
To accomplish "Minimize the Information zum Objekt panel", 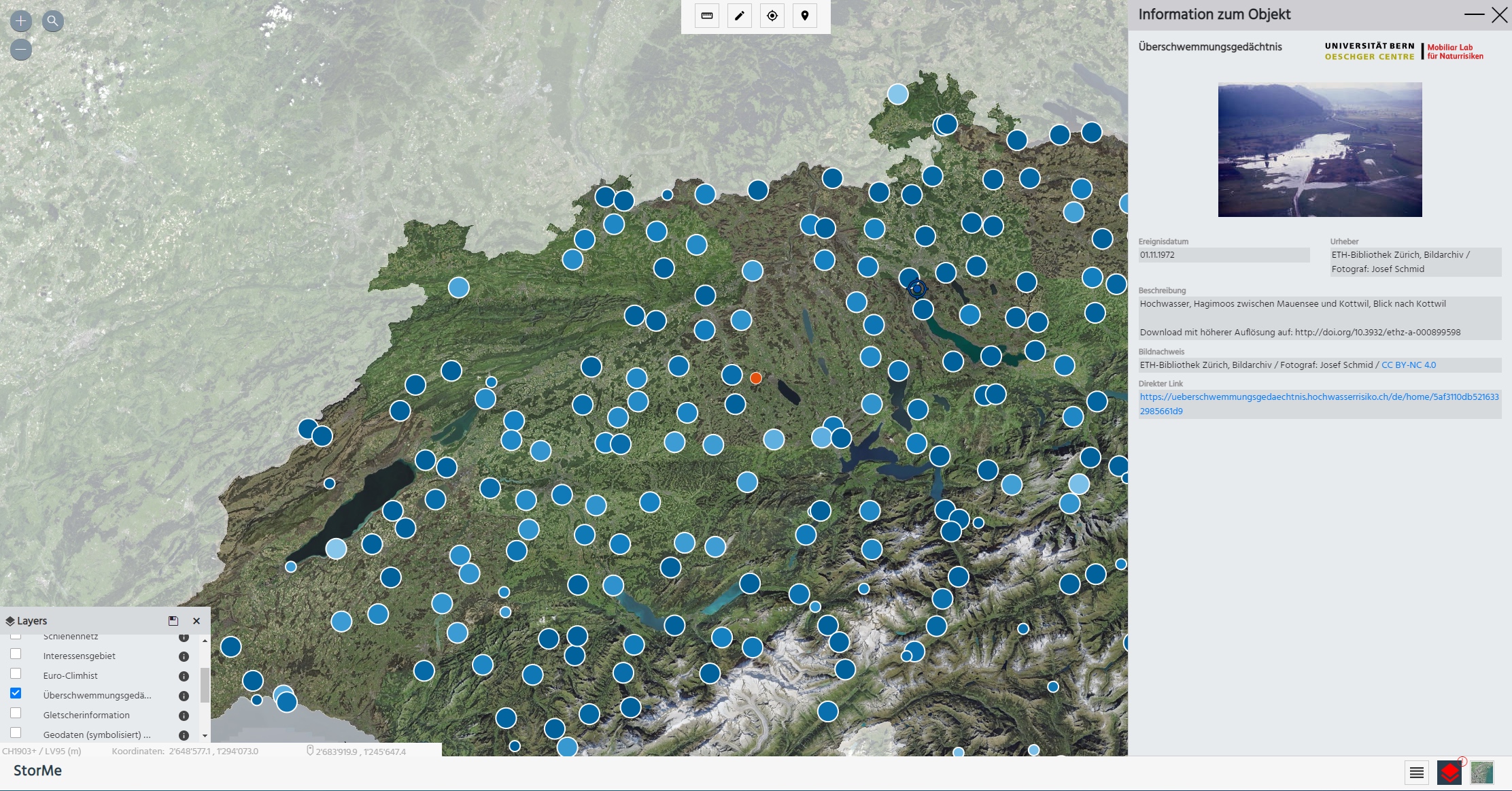I will pos(1474,14).
